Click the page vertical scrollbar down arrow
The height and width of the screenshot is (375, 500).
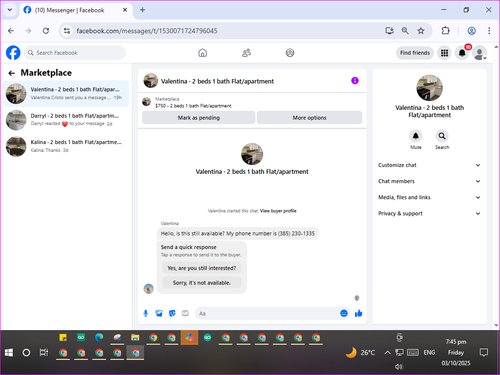pyautogui.click(x=496, y=325)
